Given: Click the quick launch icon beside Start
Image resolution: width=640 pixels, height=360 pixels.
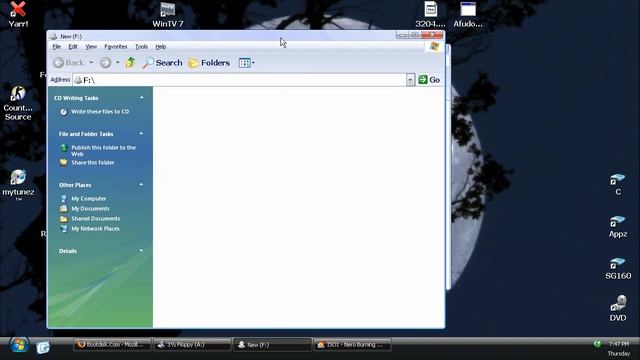Looking at the screenshot, I should tap(43, 347).
